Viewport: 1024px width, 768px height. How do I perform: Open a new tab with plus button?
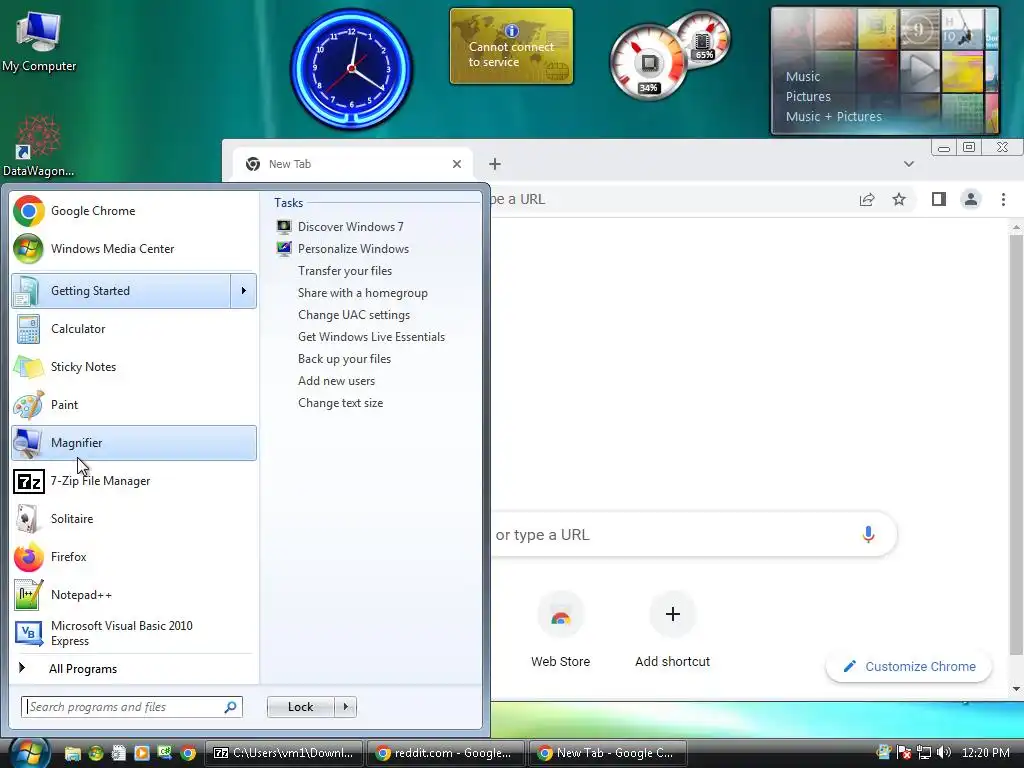tap(495, 164)
